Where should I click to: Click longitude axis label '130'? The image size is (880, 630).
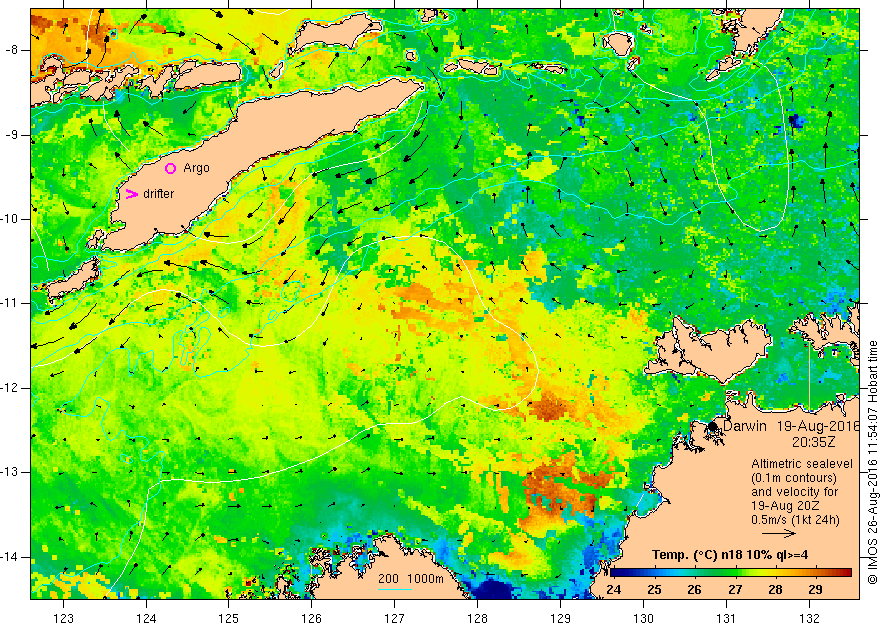click(644, 619)
